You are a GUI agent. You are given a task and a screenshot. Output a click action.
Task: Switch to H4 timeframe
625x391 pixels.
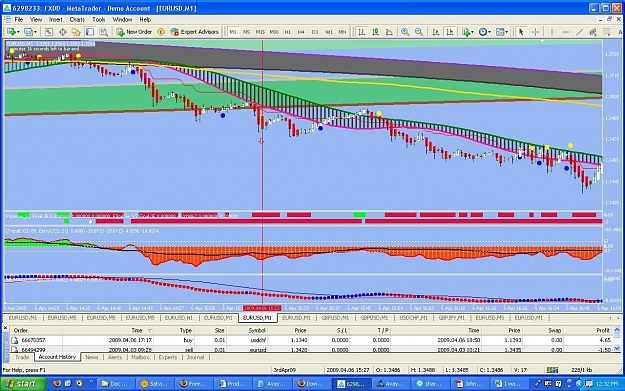tap(301, 32)
